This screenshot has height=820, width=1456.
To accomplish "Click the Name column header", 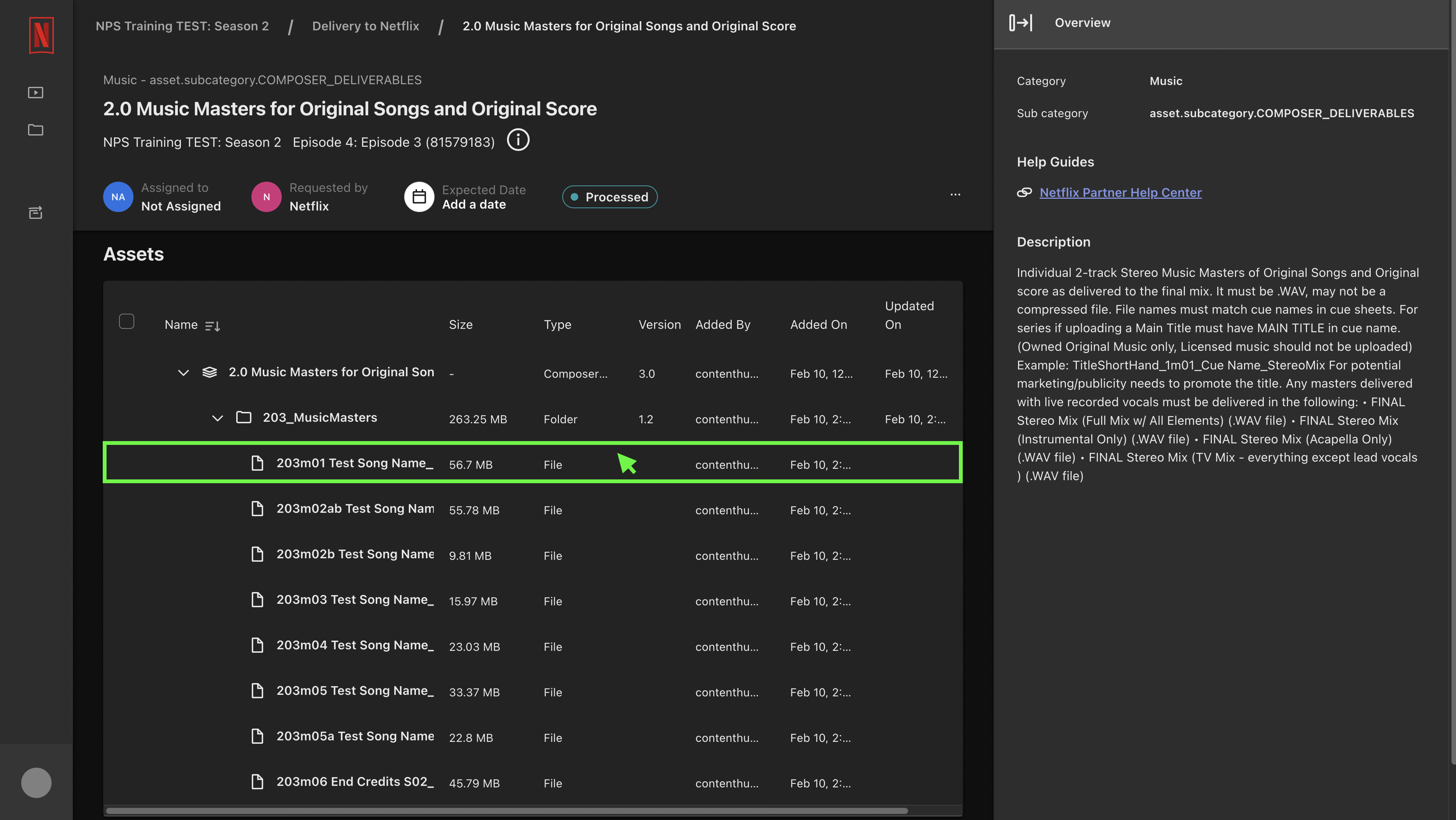I will (x=181, y=325).
